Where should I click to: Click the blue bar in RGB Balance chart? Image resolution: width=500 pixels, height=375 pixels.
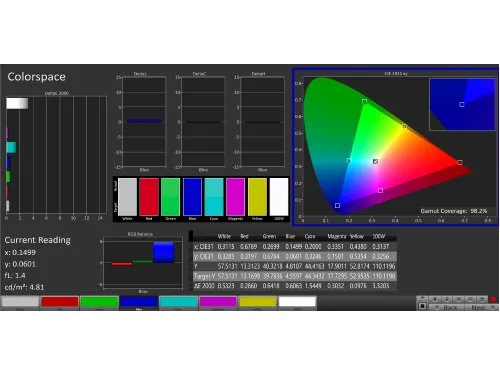(x=163, y=252)
